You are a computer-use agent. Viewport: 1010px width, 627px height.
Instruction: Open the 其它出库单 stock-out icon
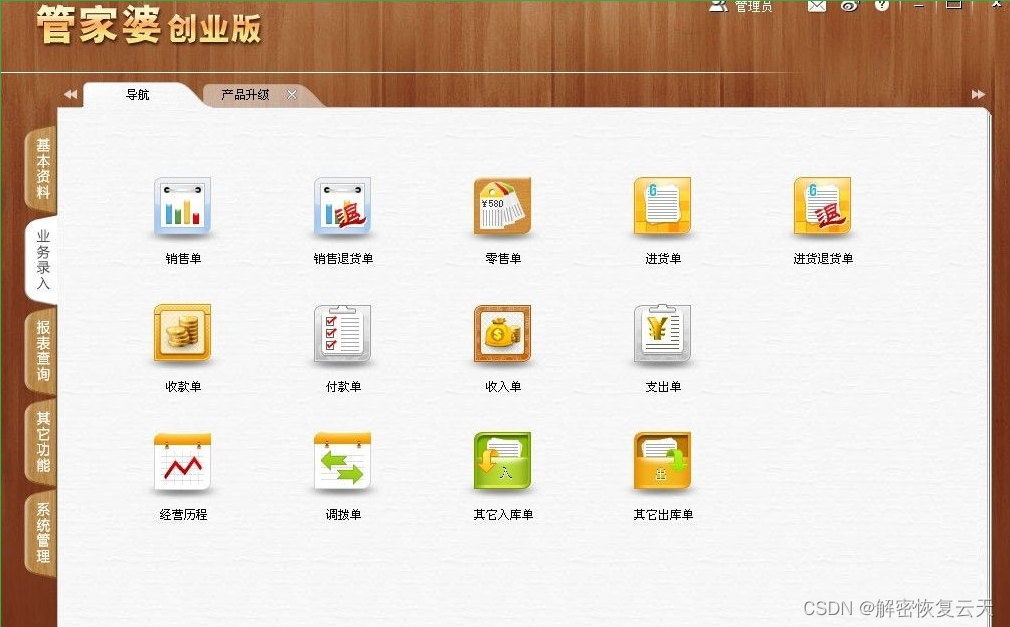[x=662, y=461]
